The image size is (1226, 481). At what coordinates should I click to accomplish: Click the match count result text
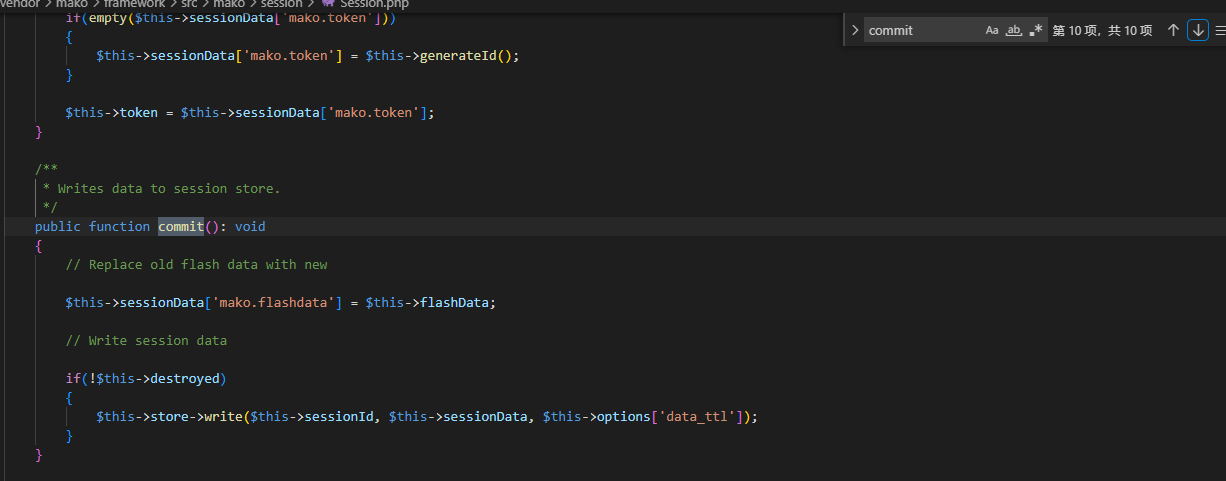(x=1102, y=30)
